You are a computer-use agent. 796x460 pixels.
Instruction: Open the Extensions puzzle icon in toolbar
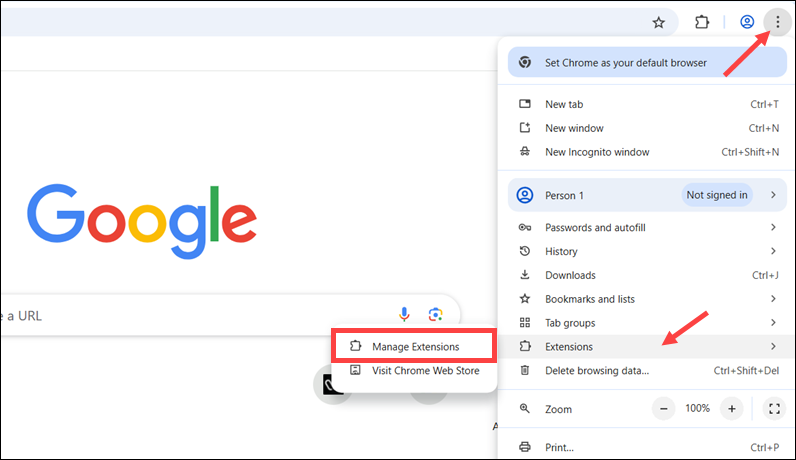[x=702, y=22]
